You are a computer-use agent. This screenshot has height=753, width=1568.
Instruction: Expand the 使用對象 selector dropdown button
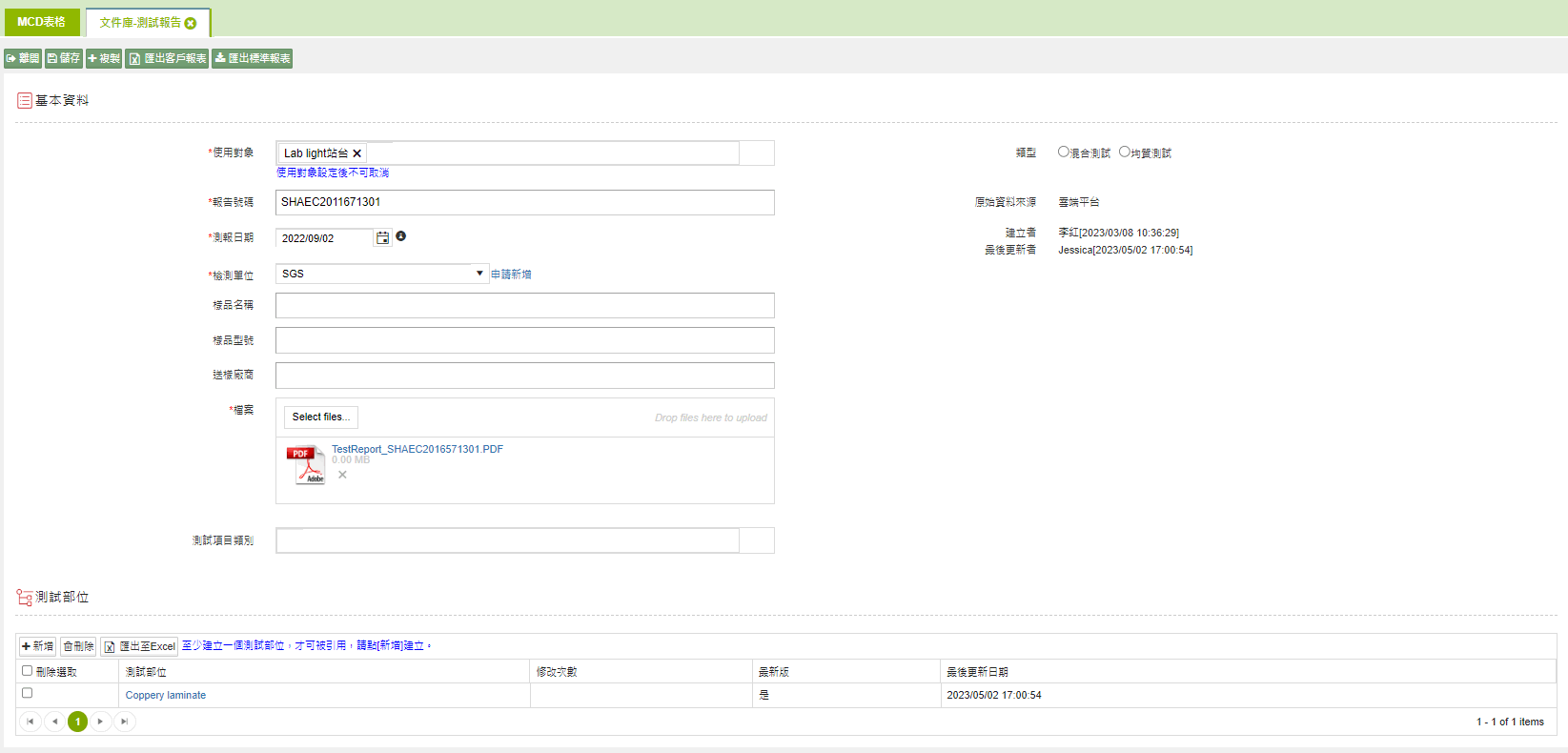click(757, 153)
